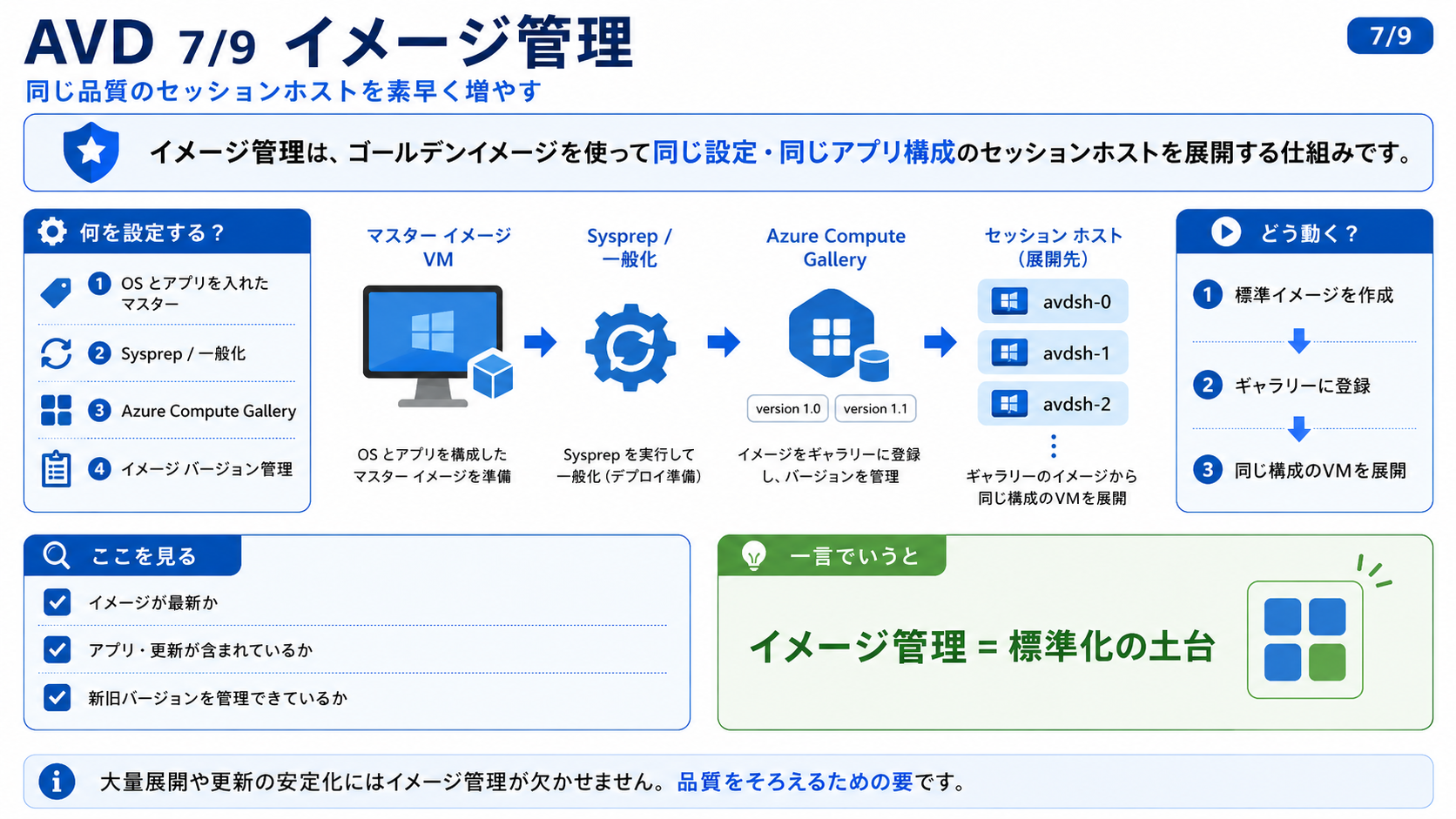
Task: Click the イメージをギャラリーに登録 caption
Action: pyautogui.click(x=829, y=465)
